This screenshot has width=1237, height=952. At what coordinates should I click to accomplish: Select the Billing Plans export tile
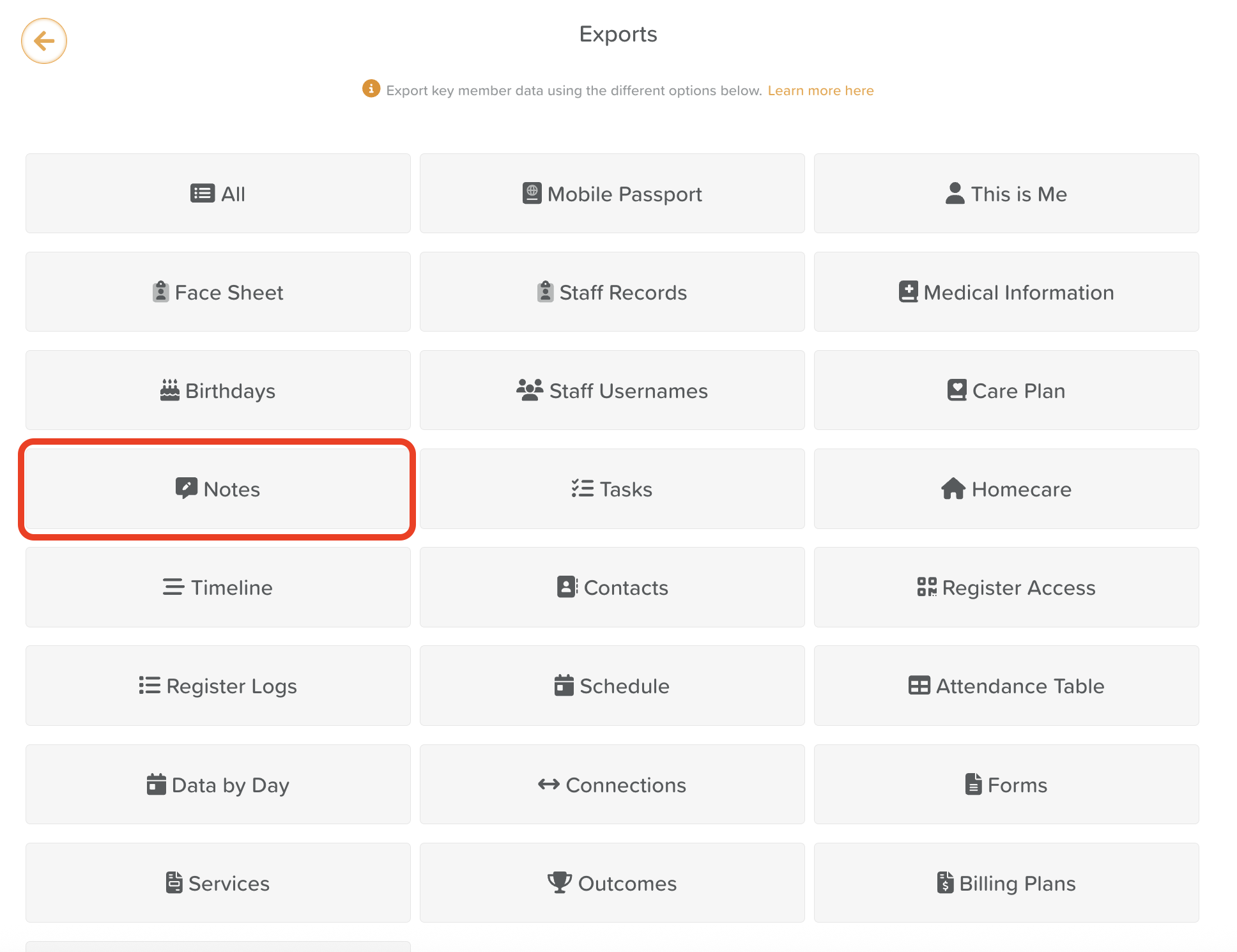[x=1006, y=883]
